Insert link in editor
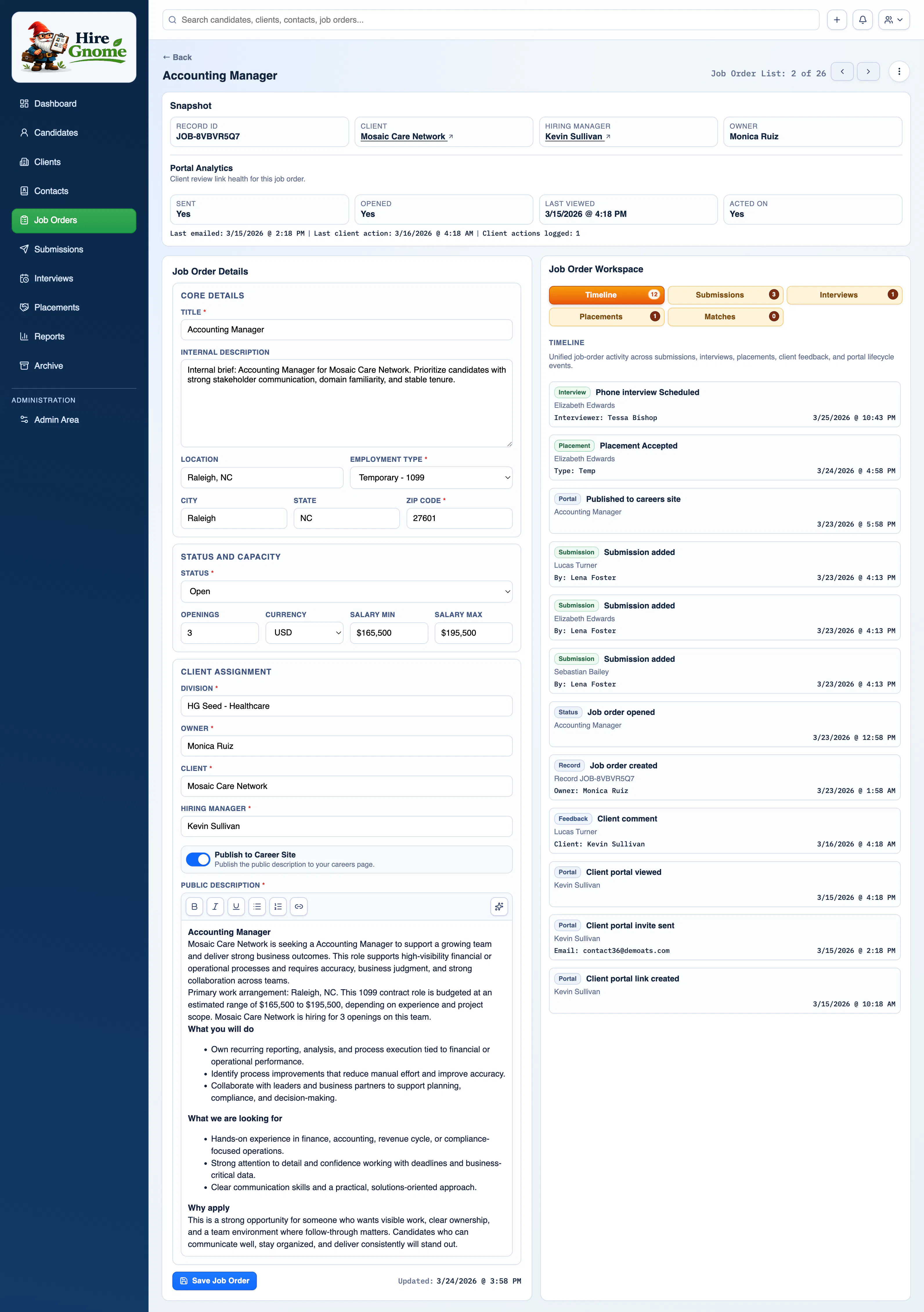Viewport: 924px width, 1312px height. (299, 906)
